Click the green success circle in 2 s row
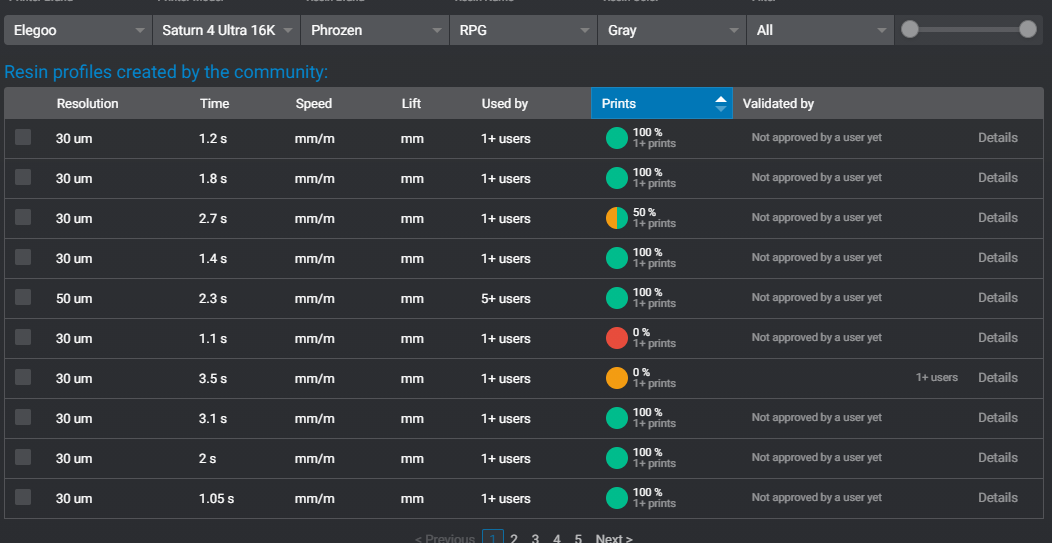 pos(617,458)
